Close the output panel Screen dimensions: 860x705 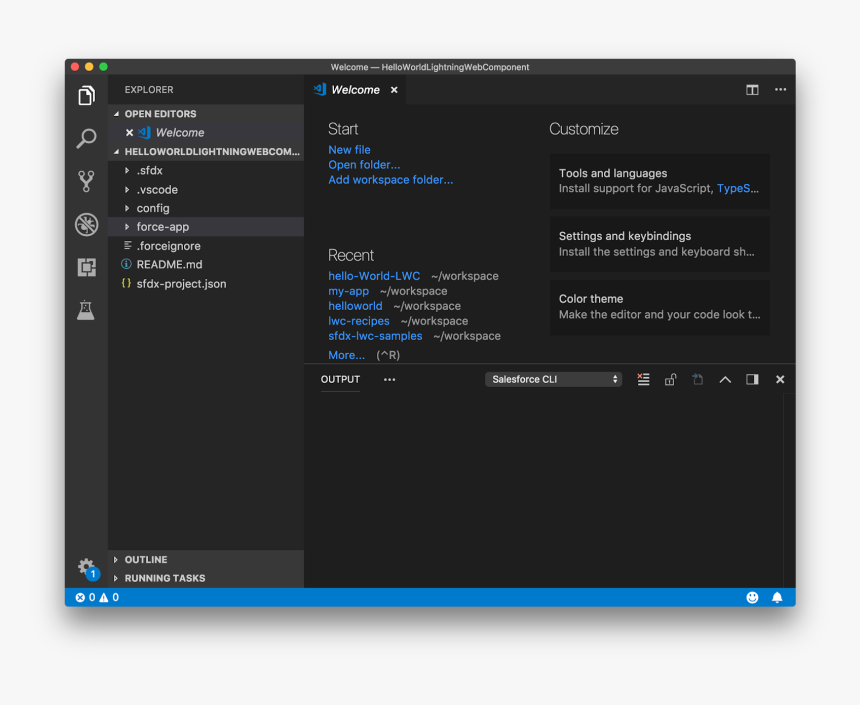click(x=780, y=380)
